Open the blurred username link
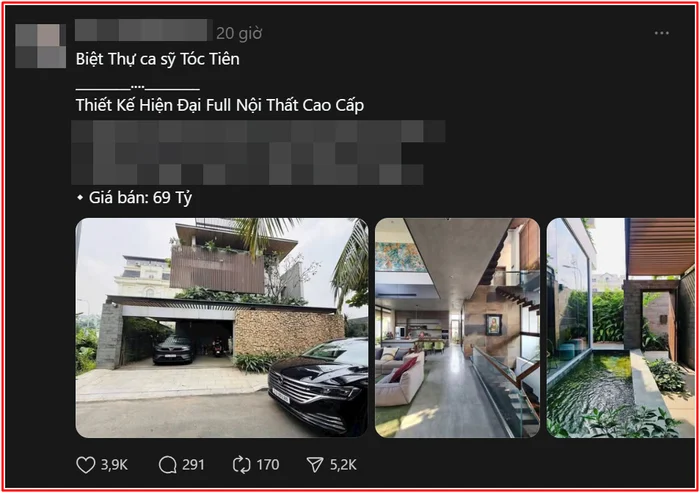Screen dimensions: 700x493 143,30
